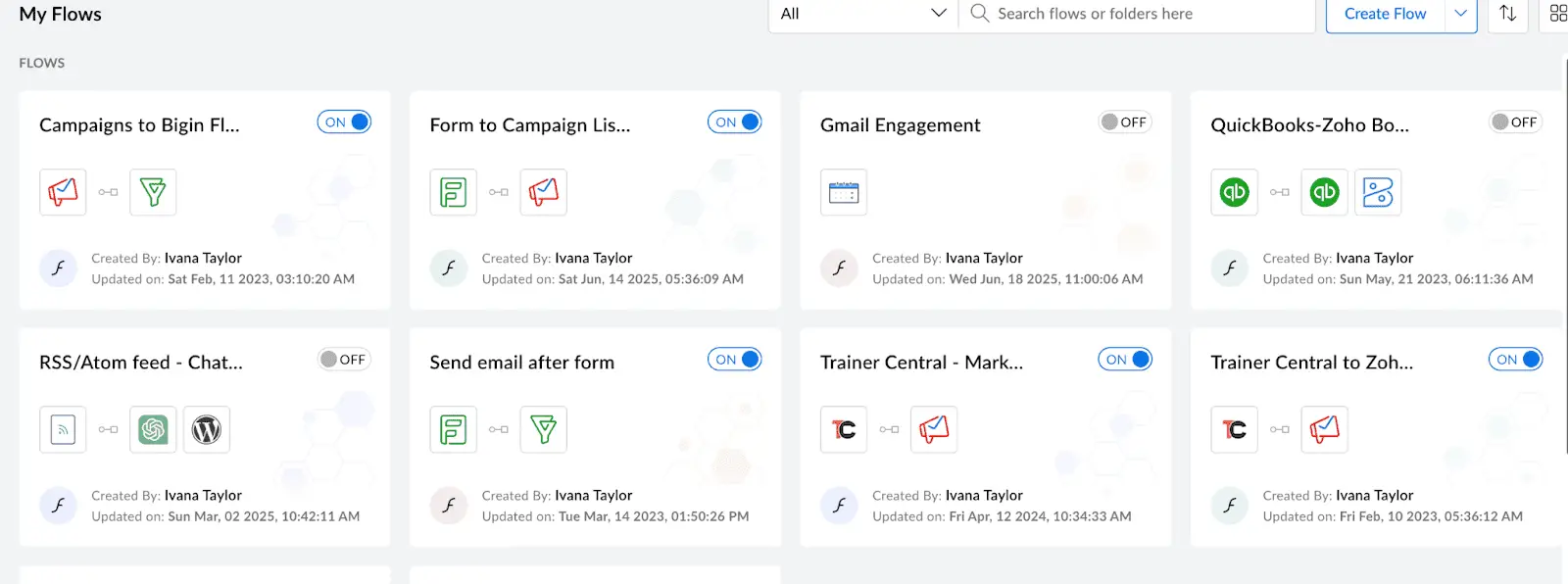This screenshot has width=1568, height=584.
Task: Click the sort flows arrows icon
Action: pyautogui.click(x=1508, y=14)
